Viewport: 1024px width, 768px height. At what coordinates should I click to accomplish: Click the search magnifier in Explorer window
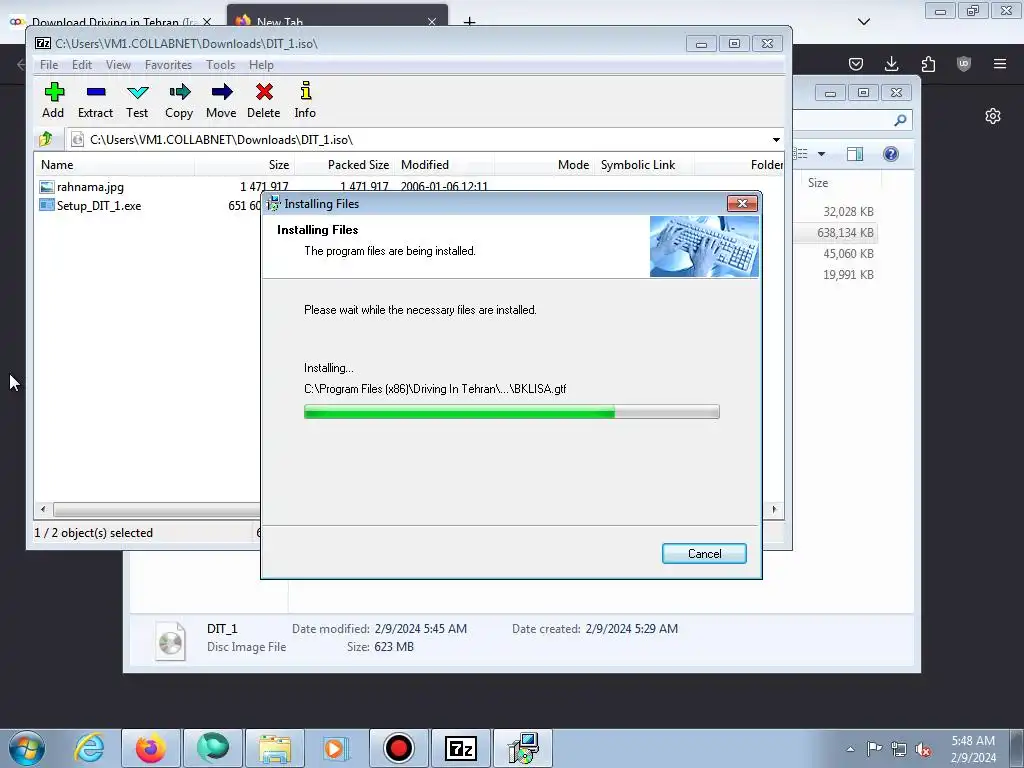901,120
